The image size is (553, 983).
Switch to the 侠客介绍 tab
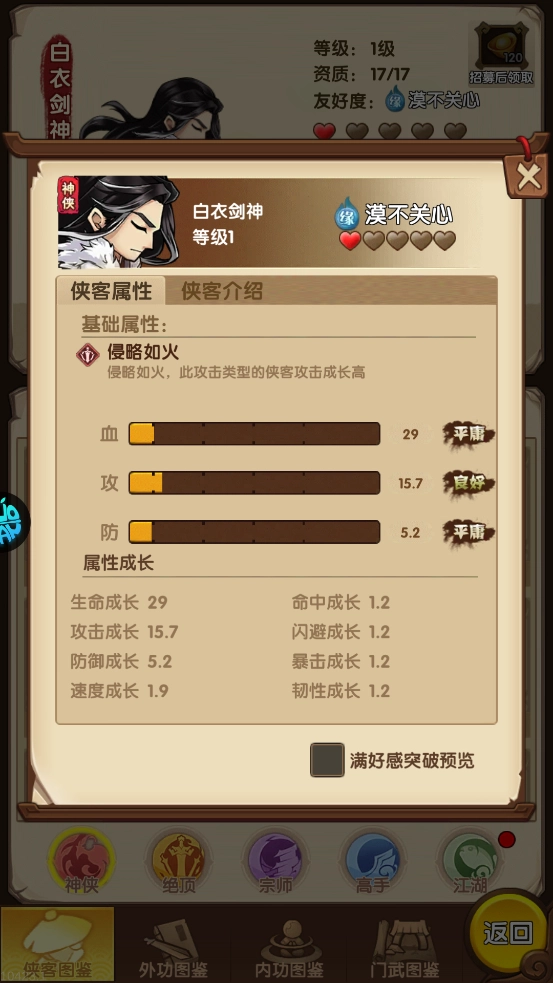[x=222, y=291]
